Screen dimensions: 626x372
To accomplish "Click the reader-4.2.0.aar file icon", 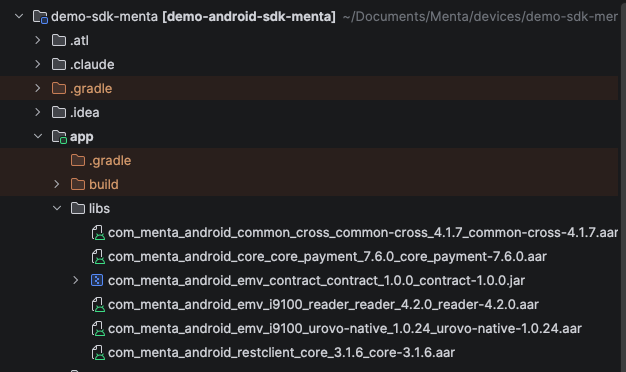I will click(98, 305).
